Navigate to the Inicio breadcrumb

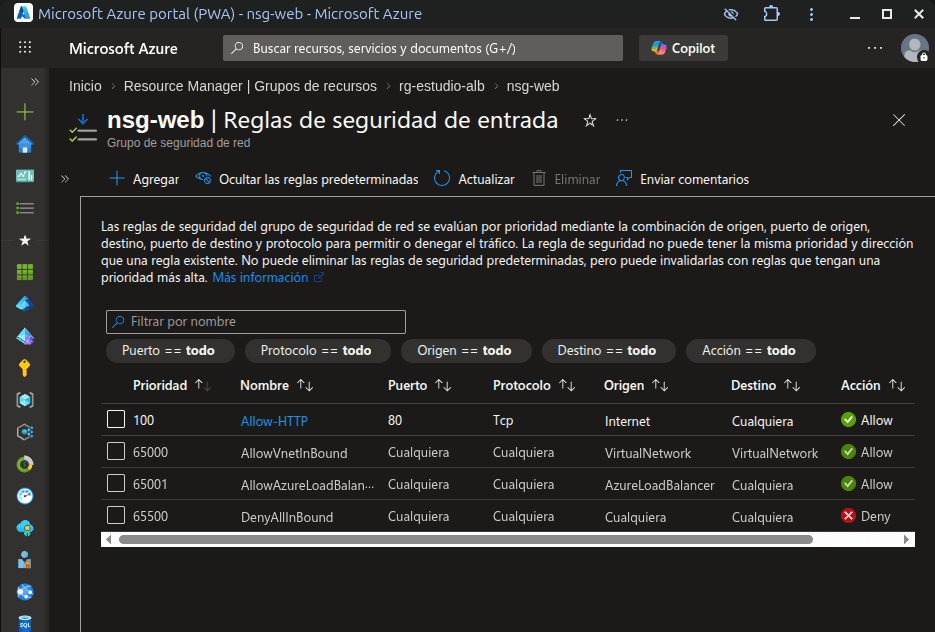85,86
